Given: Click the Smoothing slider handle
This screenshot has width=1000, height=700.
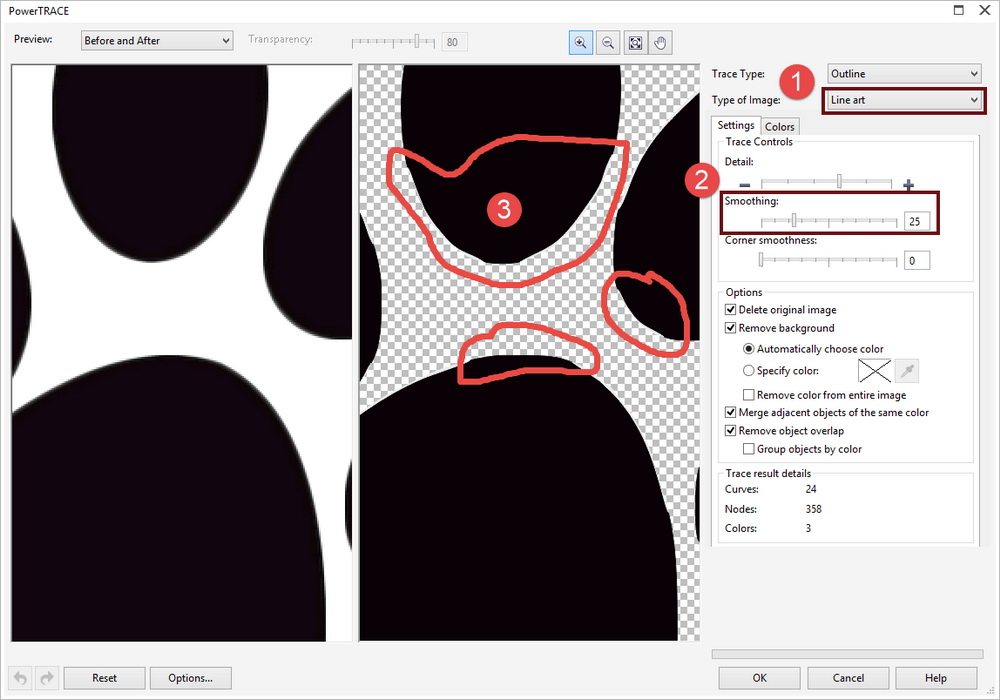Looking at the screenshot, I should coord(794,221).
